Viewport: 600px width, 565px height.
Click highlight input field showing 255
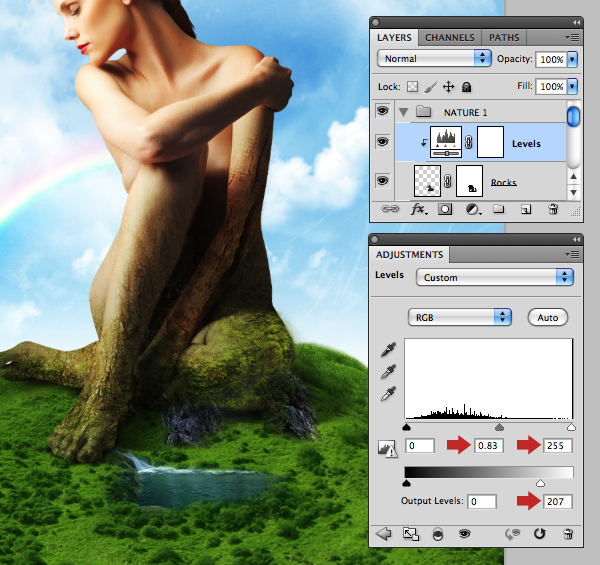pos(557,446)
